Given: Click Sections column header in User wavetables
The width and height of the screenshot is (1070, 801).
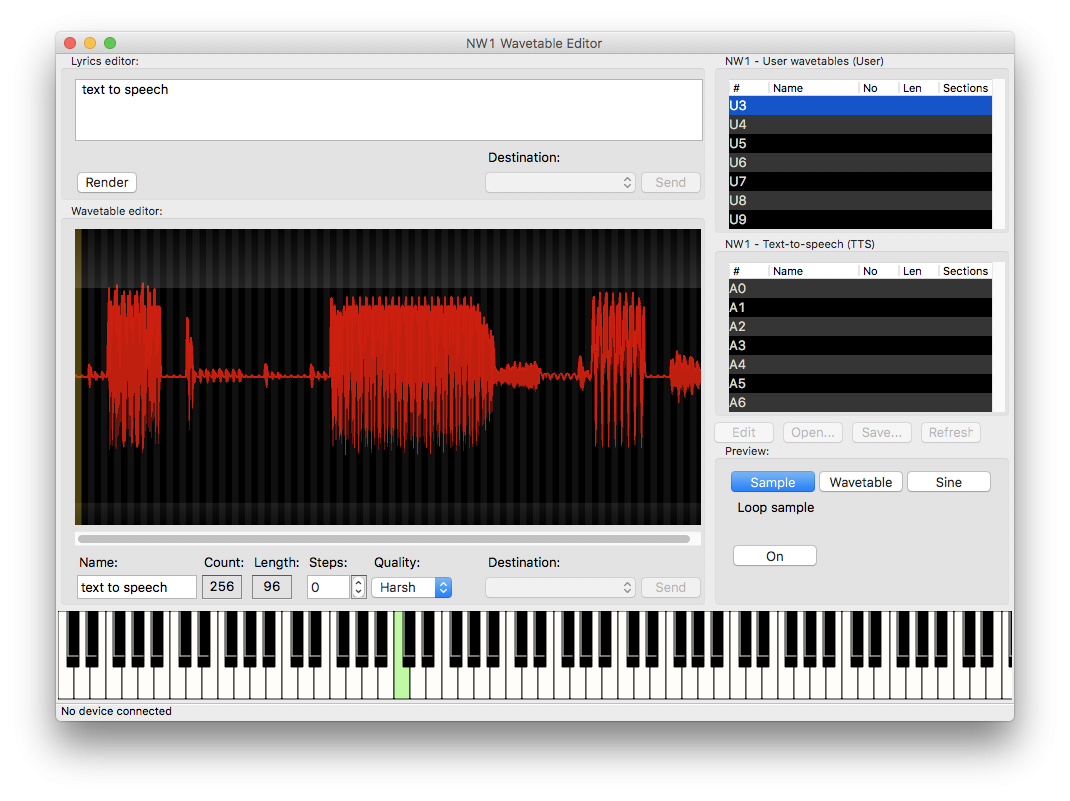Looking at the screenshot, I should (x=965, y=88).
